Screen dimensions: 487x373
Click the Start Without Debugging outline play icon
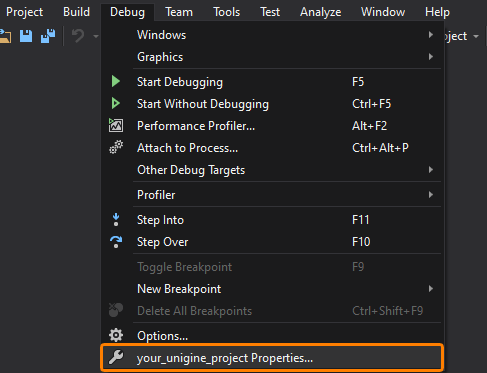tap(116, 103)
